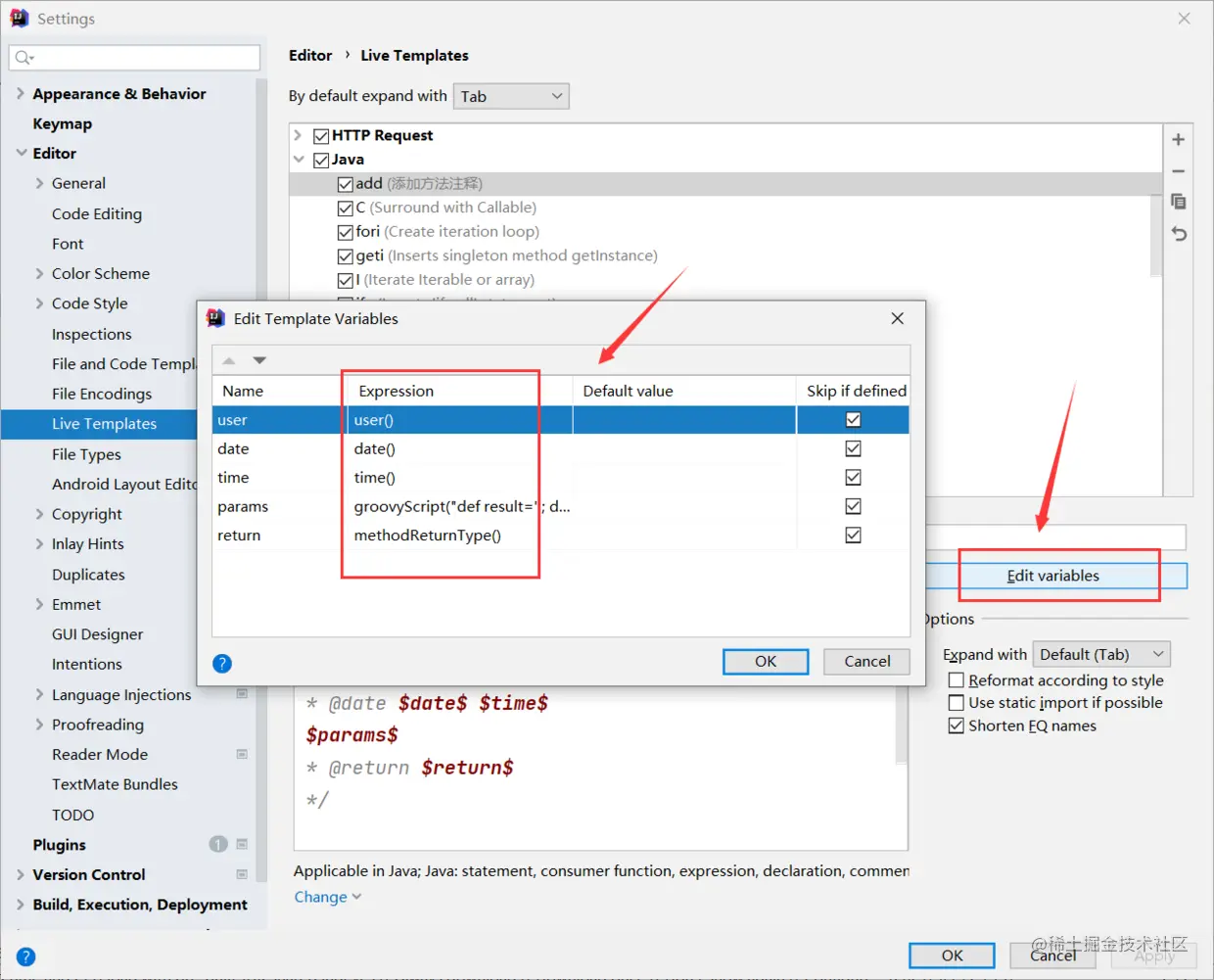Restore deleted templates with the undo icon
This screenshot has width=1214, height=980.
[x=1179, y=234]
